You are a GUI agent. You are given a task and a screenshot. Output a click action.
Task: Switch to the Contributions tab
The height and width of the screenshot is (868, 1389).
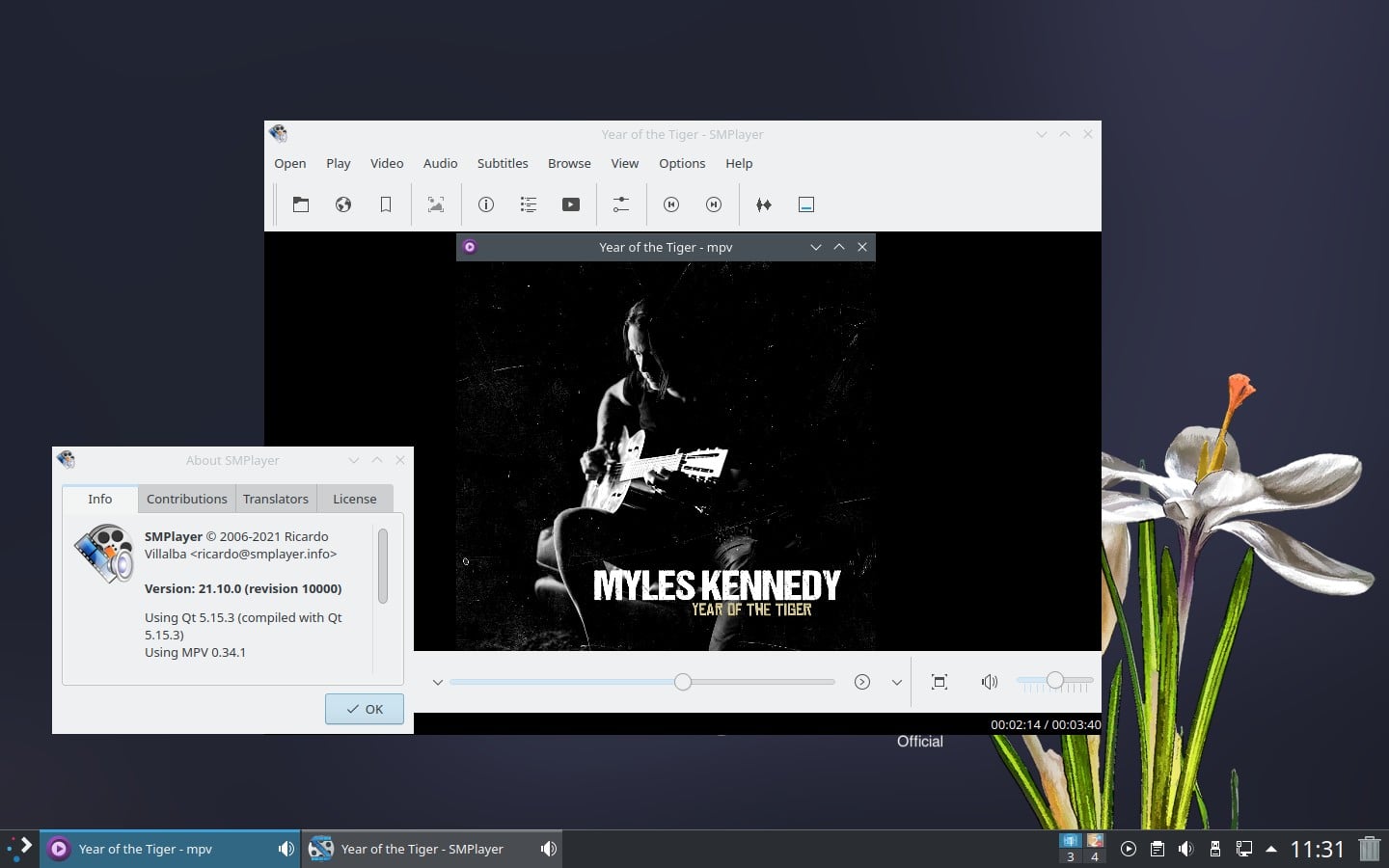click(186, 499)
